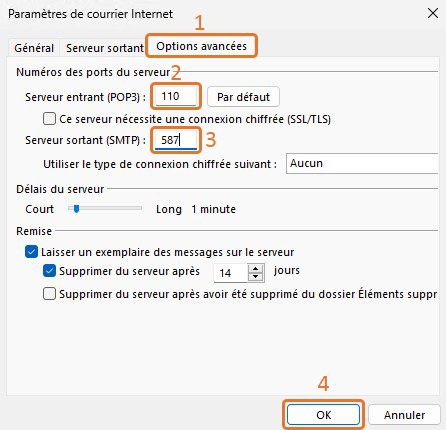Enable SSL/TLS encrypted connection checkbox
Image resolution: width=446 pixels, height=430 pixels.
pos(49,119)
